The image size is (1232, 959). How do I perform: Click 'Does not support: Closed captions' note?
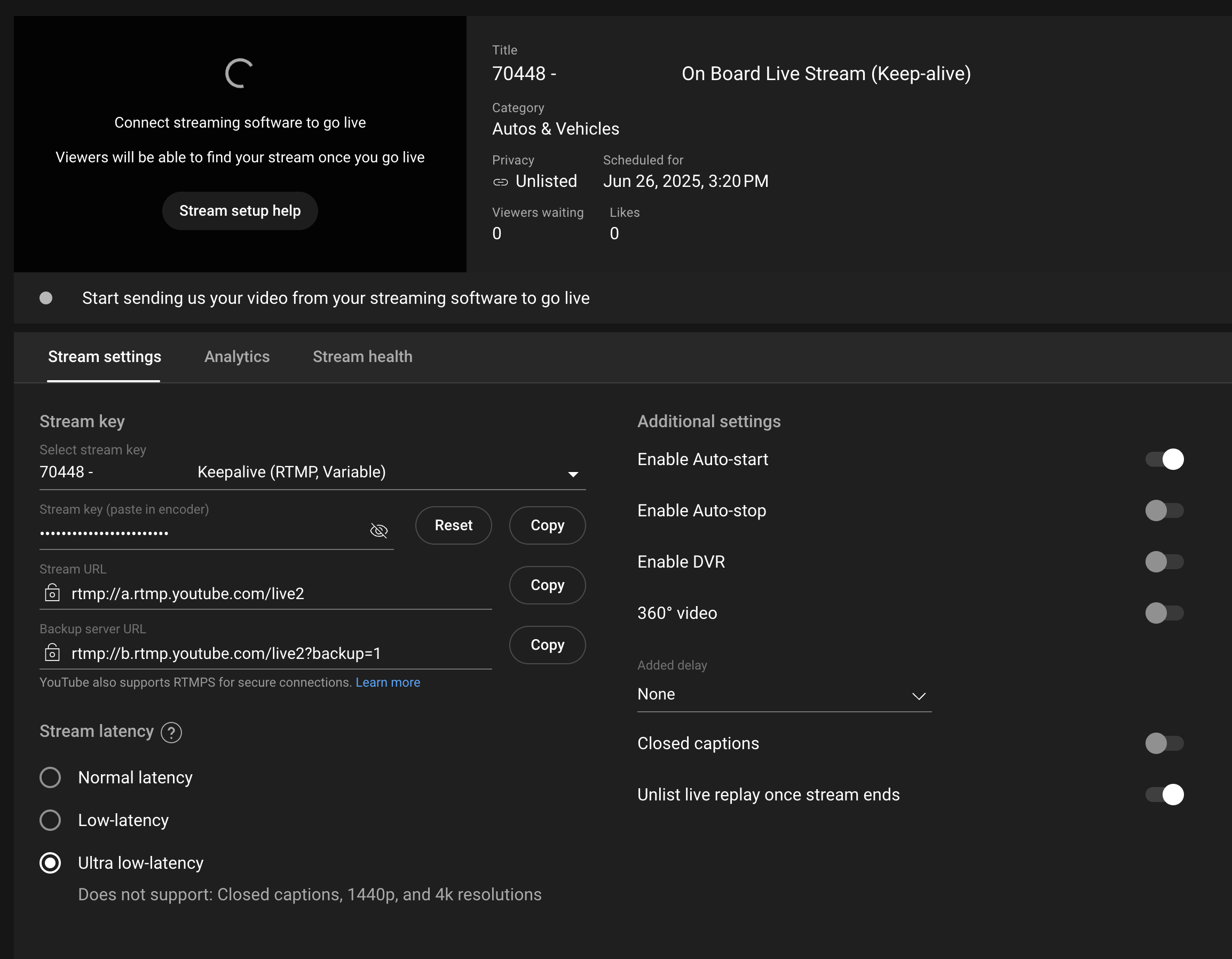coord(310,895)
